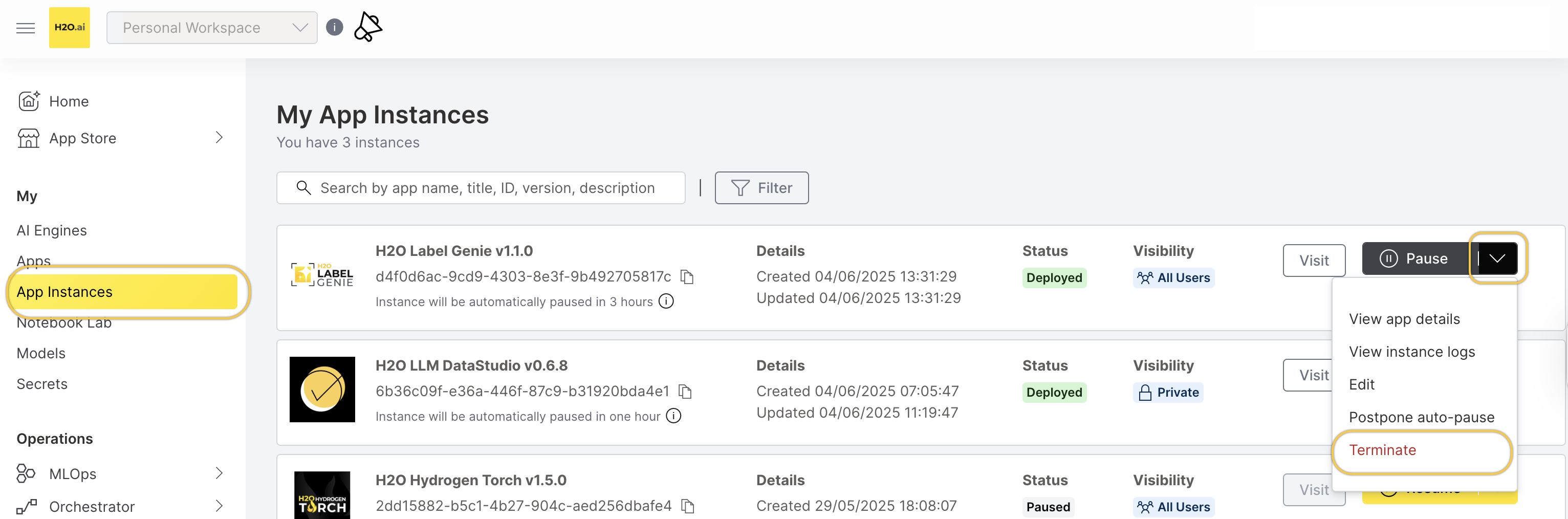This screenshot has width=1568, height=519.
Task: Open notifications bell icon
Action: pyautogui.click(x=367, y=27)
